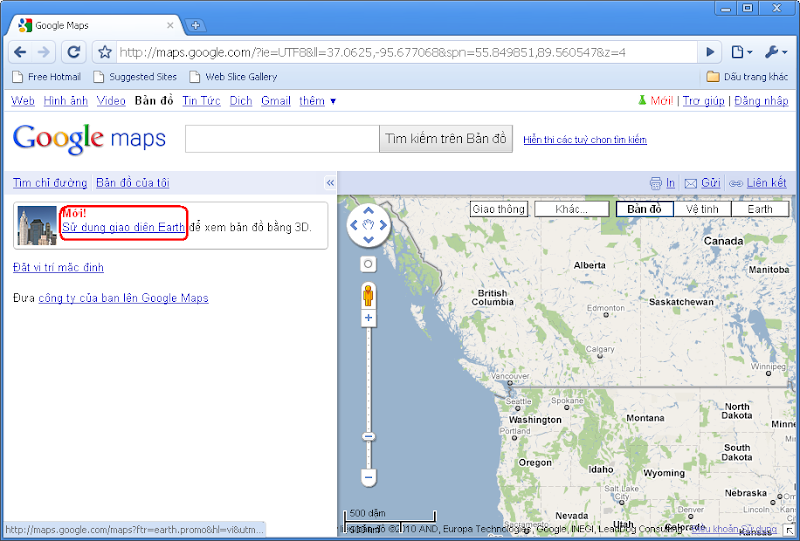Screen dimensions: 800x541
Task: Close the Google Maps tab
Action: [170, 25]
